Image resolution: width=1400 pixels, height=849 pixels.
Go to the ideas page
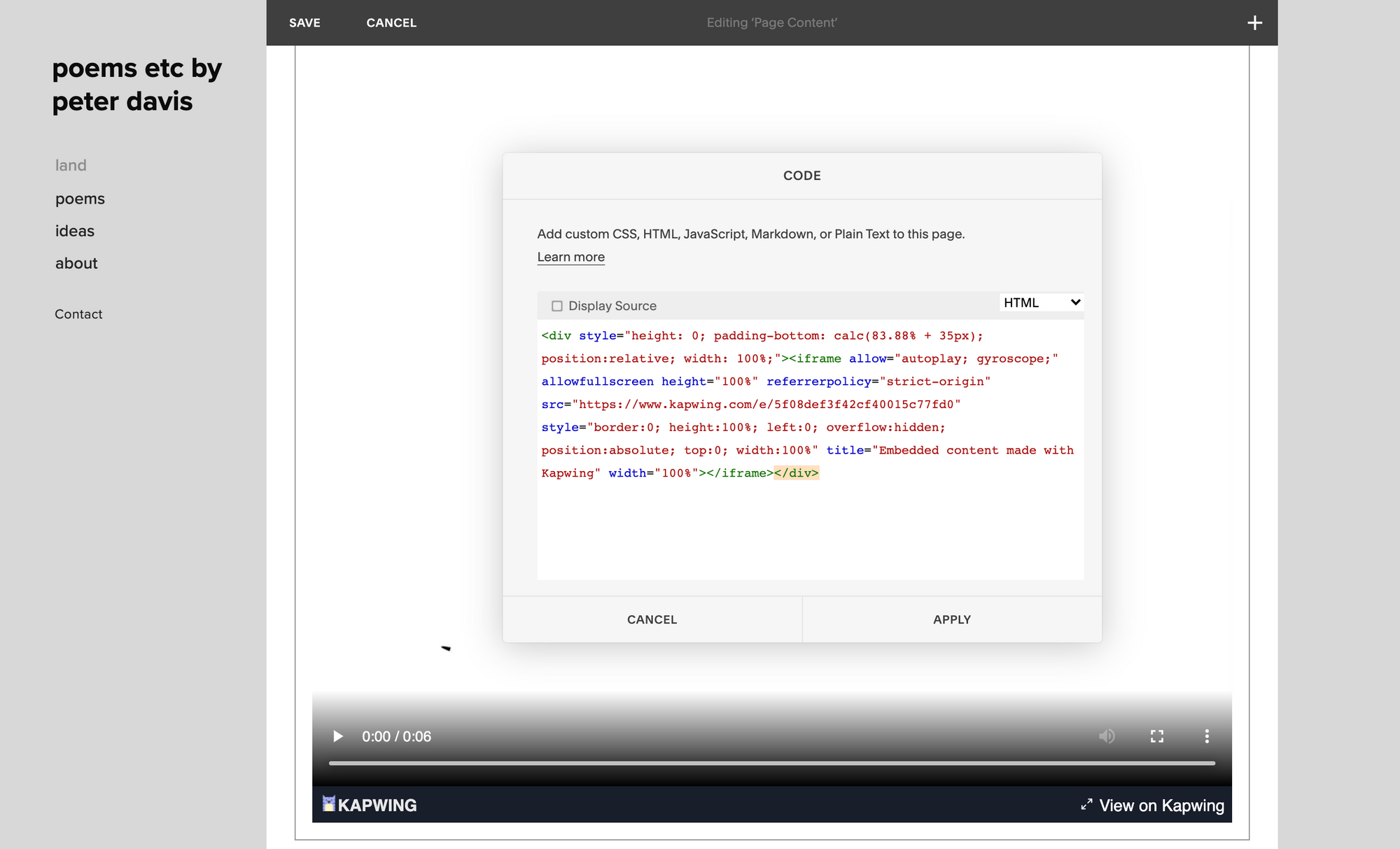coord(75,231)
